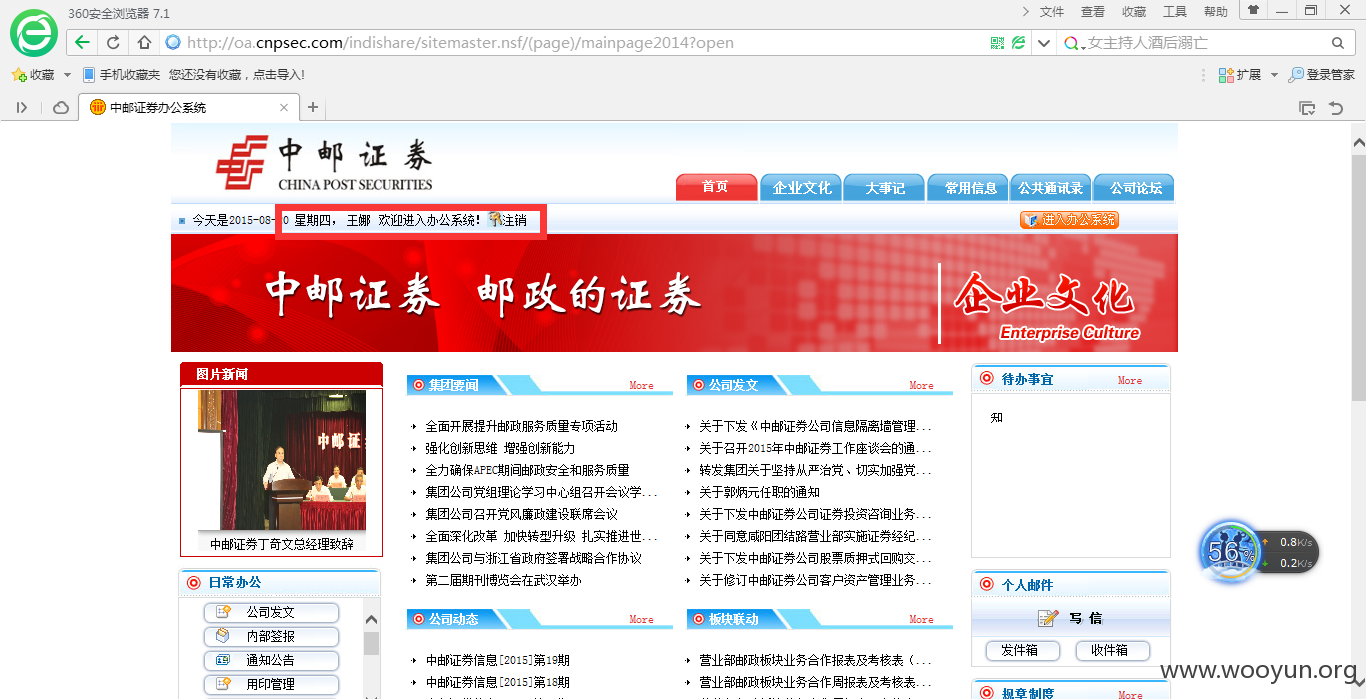Click More link beside 集团要闻
Screen dimensions: 1366x699
pos(641,385)
